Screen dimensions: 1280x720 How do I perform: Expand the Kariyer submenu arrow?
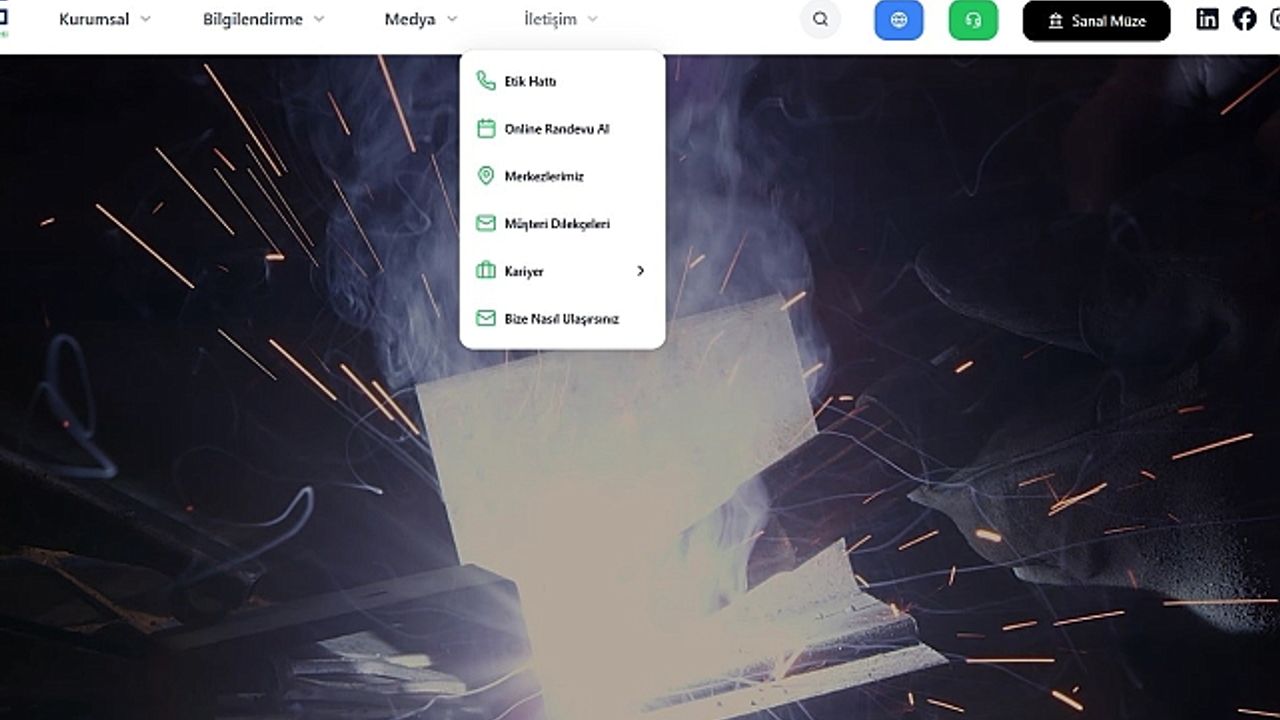click(640, 271)
